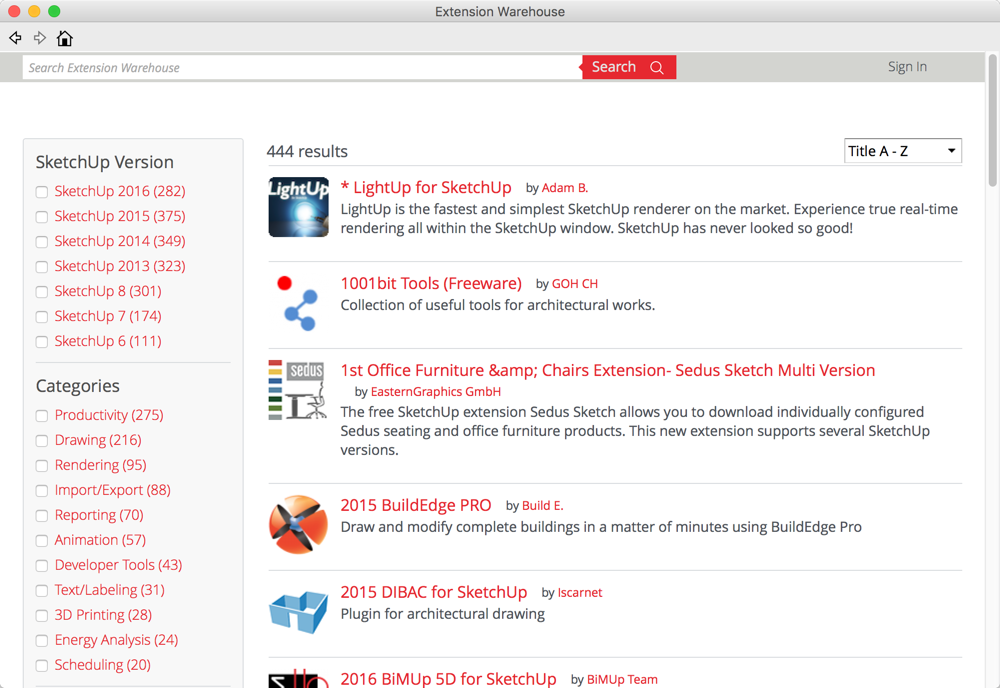Open the 2015 DIBAC for SketchUp icon

coord(298,611)
